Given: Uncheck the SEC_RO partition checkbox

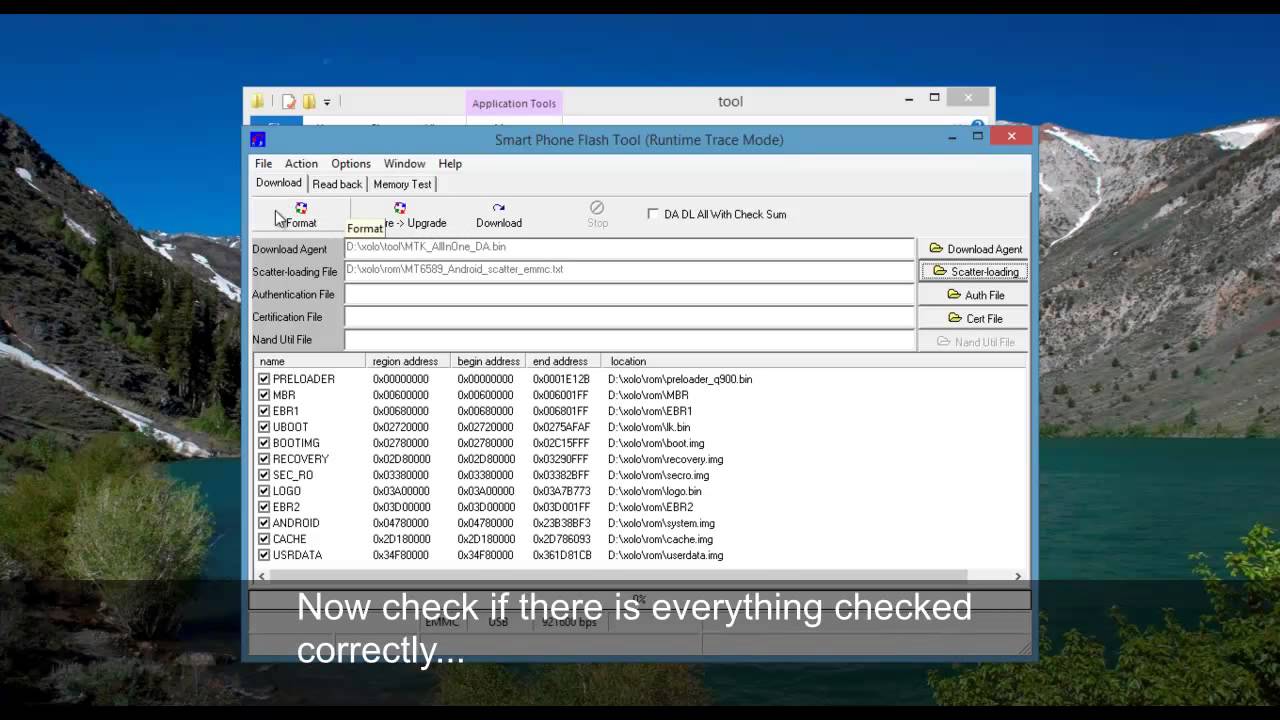Looking at the screenshot, I should [264, 475].
